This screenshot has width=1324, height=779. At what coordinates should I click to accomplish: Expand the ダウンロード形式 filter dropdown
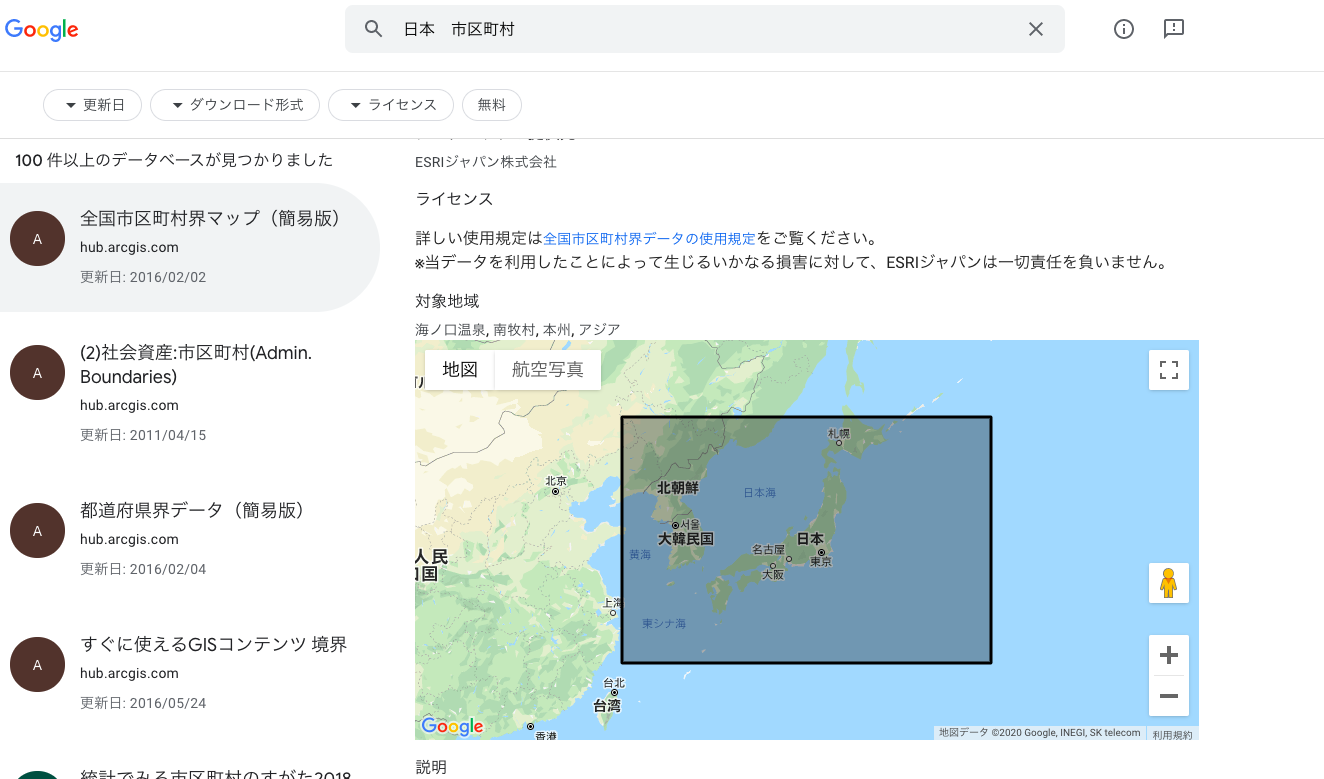point(235,105)
